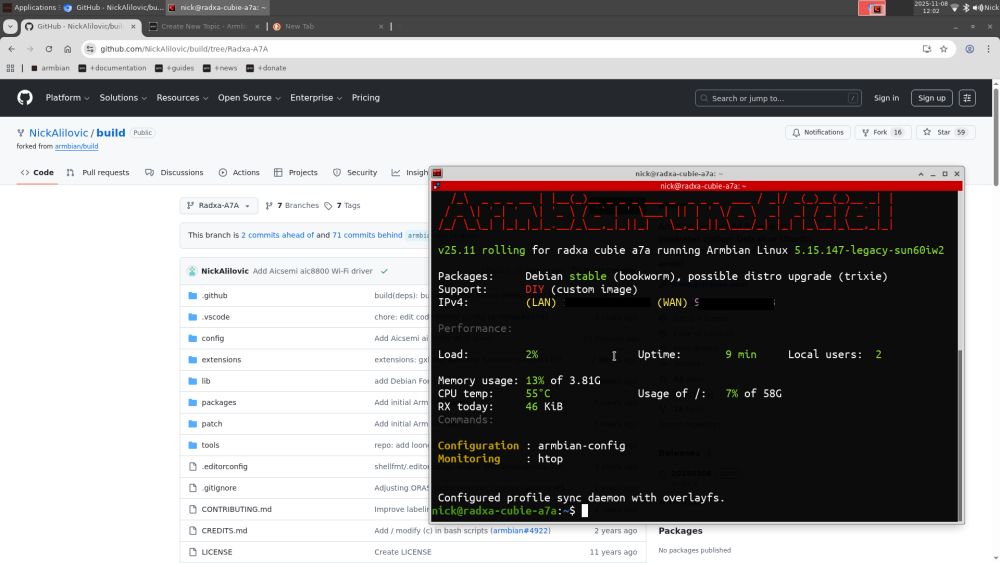This screenshot has height=563, width=1000.
Task: Open the browser's three-dot menu
Action: click(988, 49)
